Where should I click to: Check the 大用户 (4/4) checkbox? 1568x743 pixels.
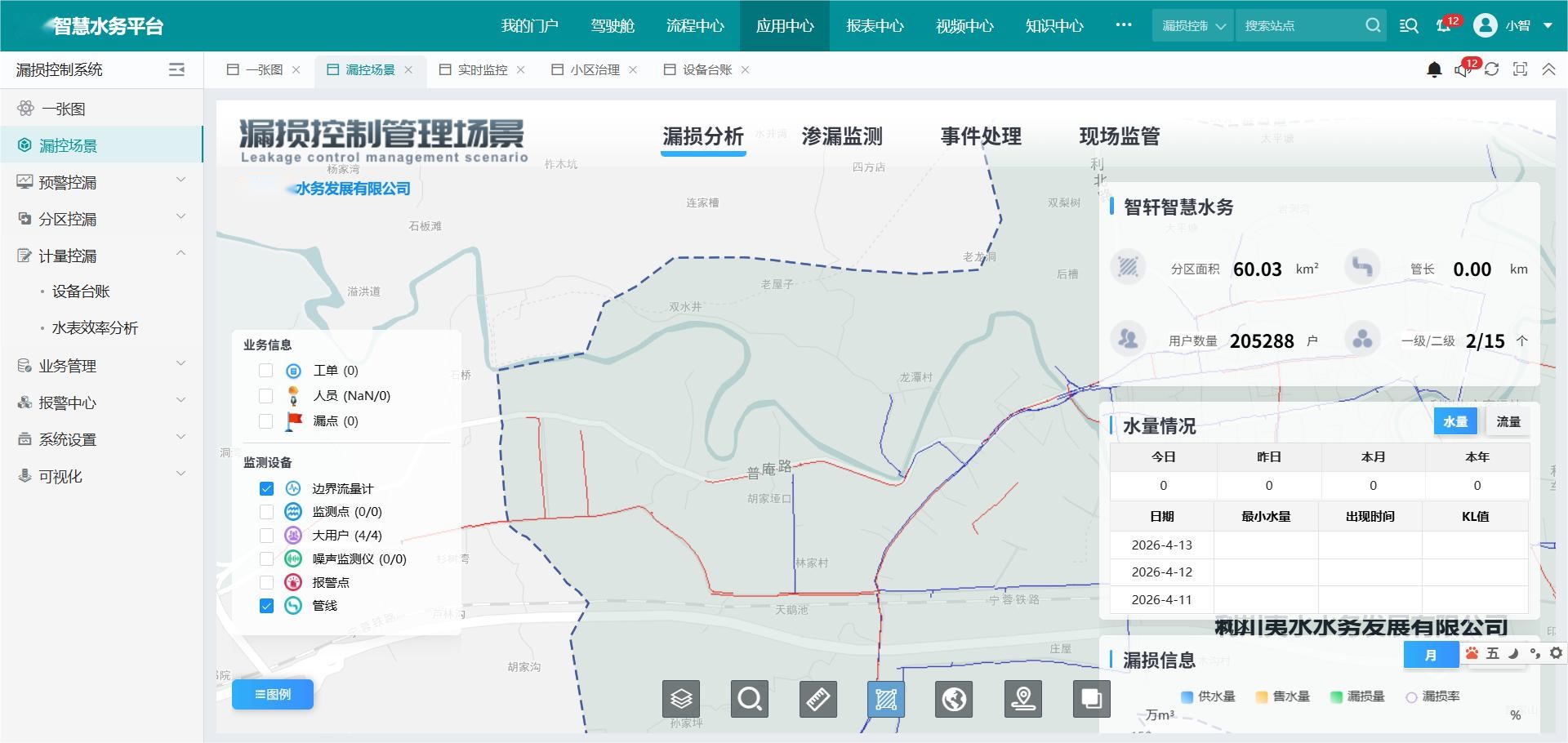pos(266,536)
